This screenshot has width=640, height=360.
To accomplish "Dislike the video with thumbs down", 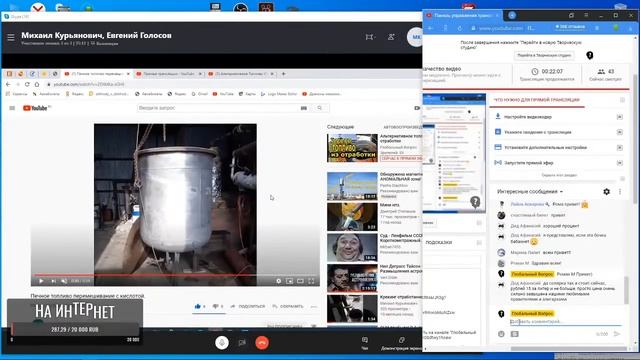I will [x=216, y=306].
